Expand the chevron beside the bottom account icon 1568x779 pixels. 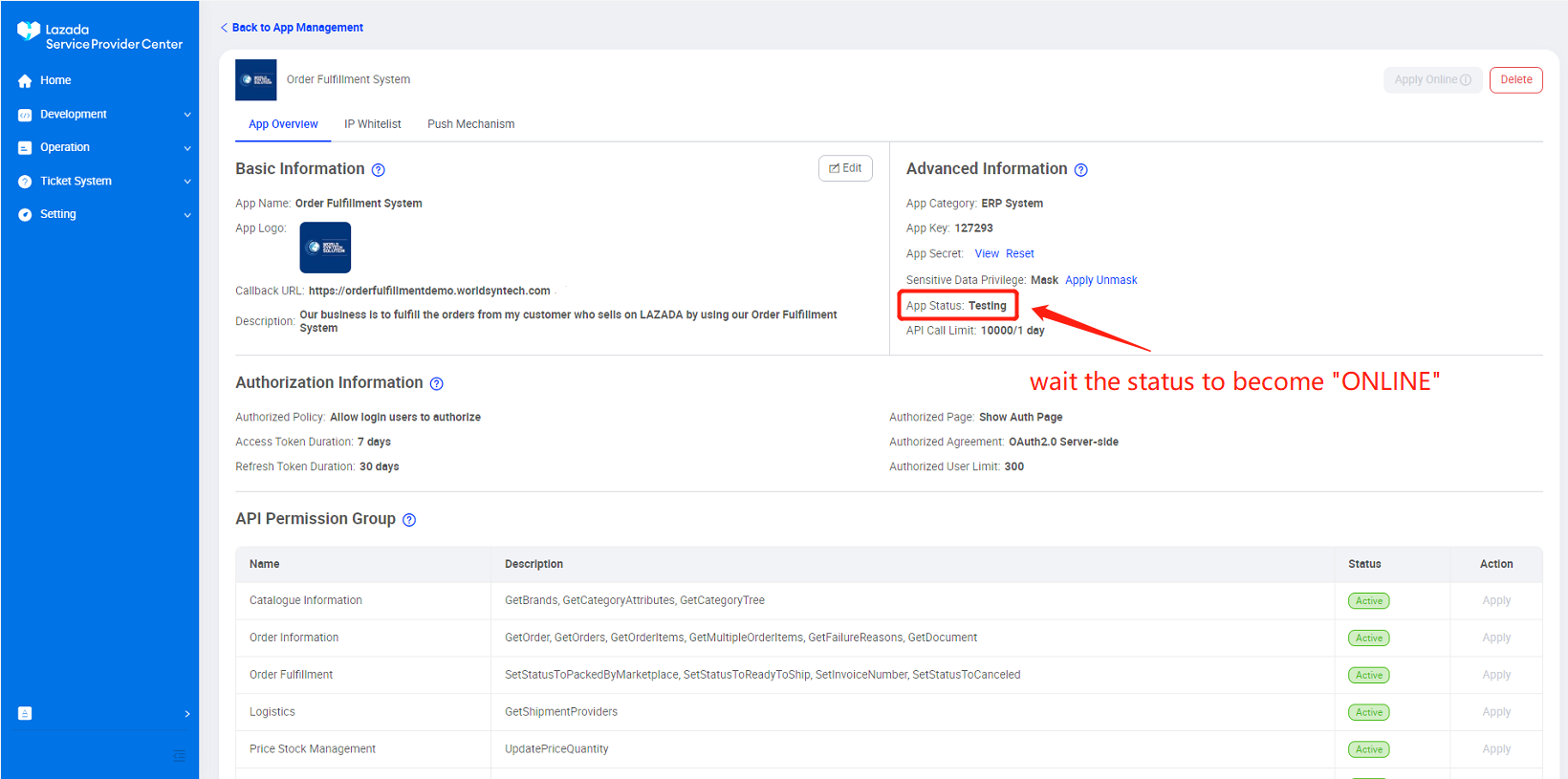[x=187, y=714]
